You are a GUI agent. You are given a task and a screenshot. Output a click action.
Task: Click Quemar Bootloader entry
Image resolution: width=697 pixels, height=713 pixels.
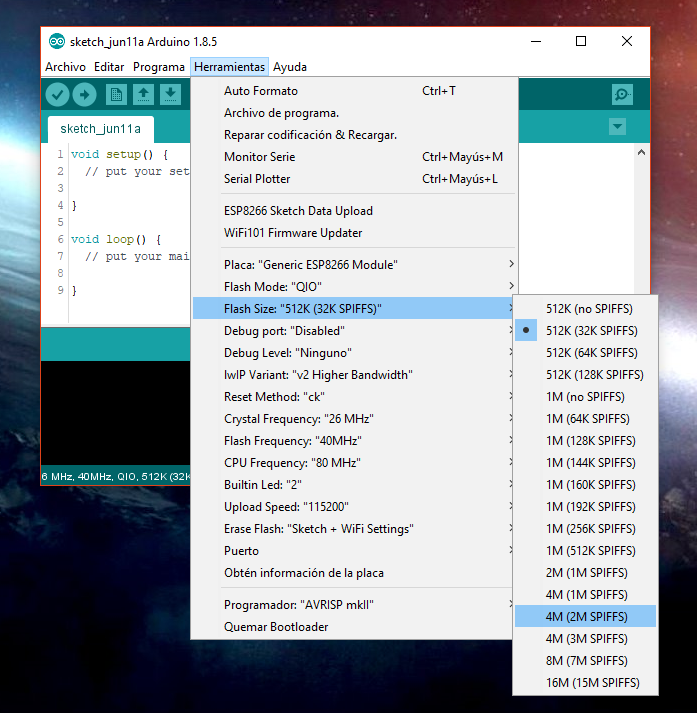354,627
